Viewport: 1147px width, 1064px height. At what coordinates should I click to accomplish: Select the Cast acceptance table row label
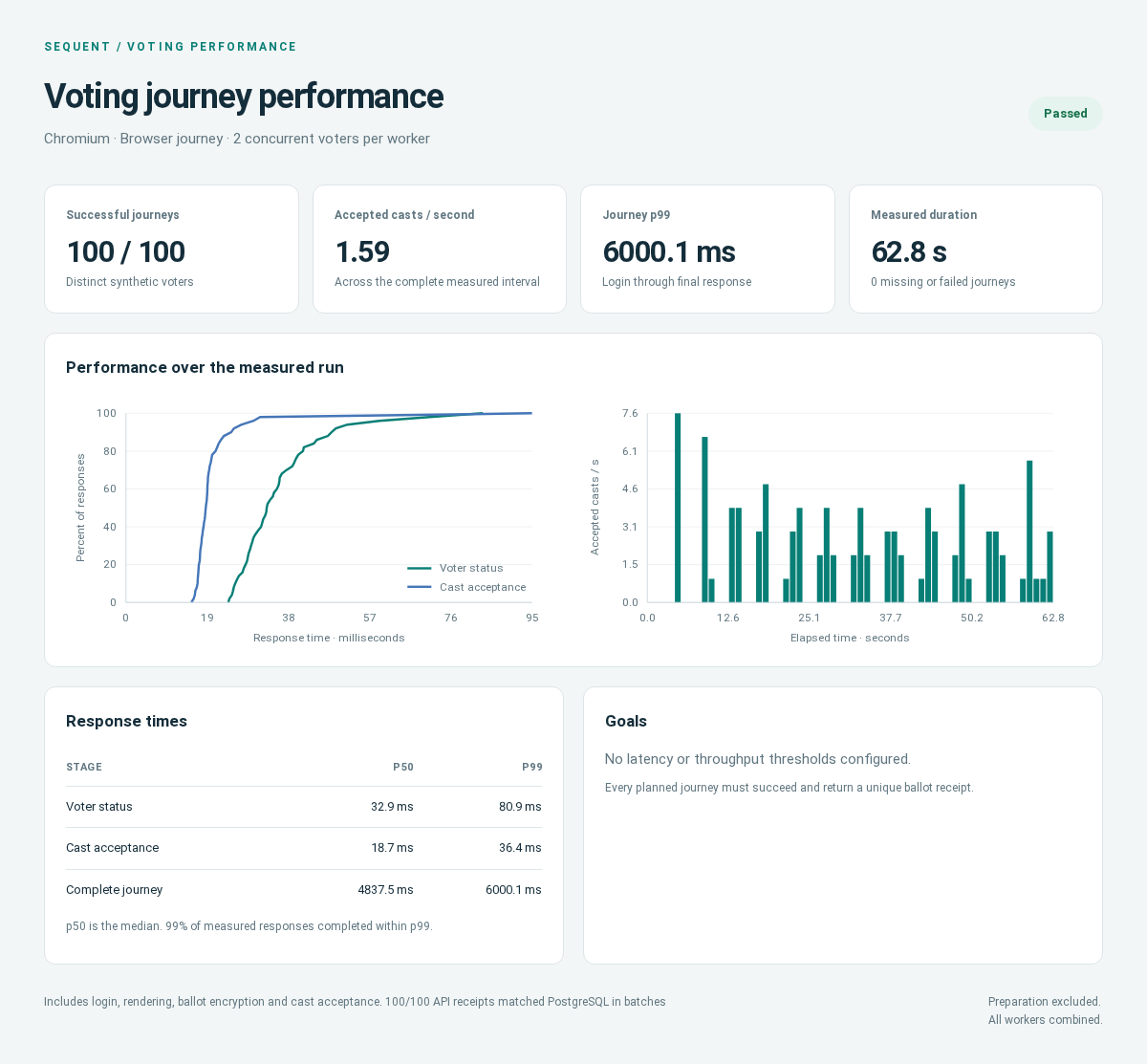point(112,848)
